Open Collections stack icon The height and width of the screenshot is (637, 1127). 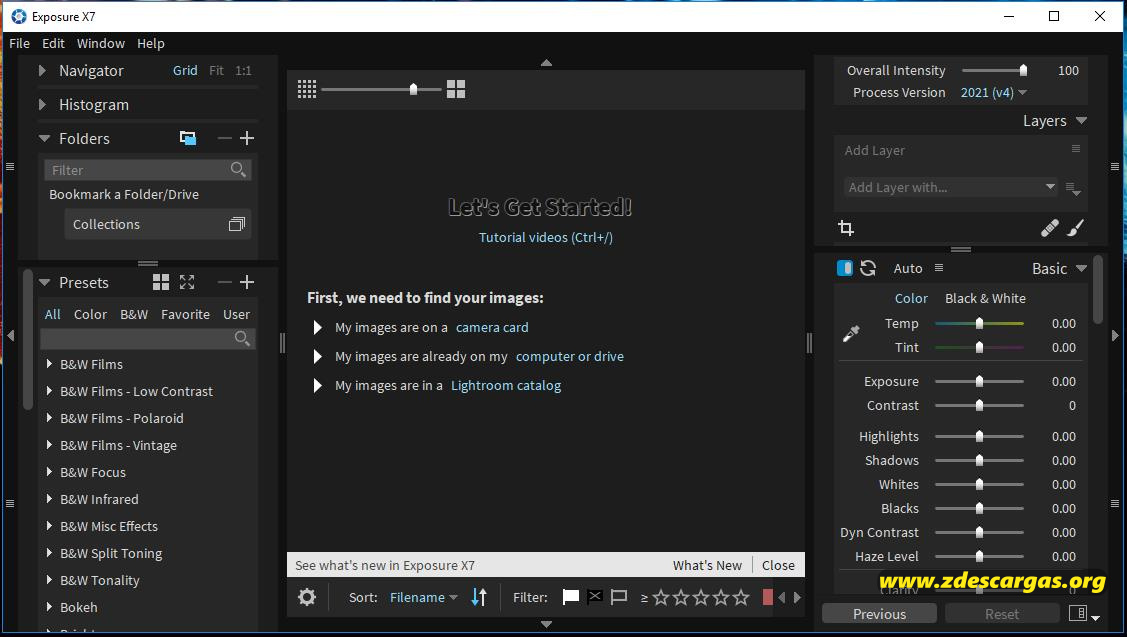[x=236, y=224]
